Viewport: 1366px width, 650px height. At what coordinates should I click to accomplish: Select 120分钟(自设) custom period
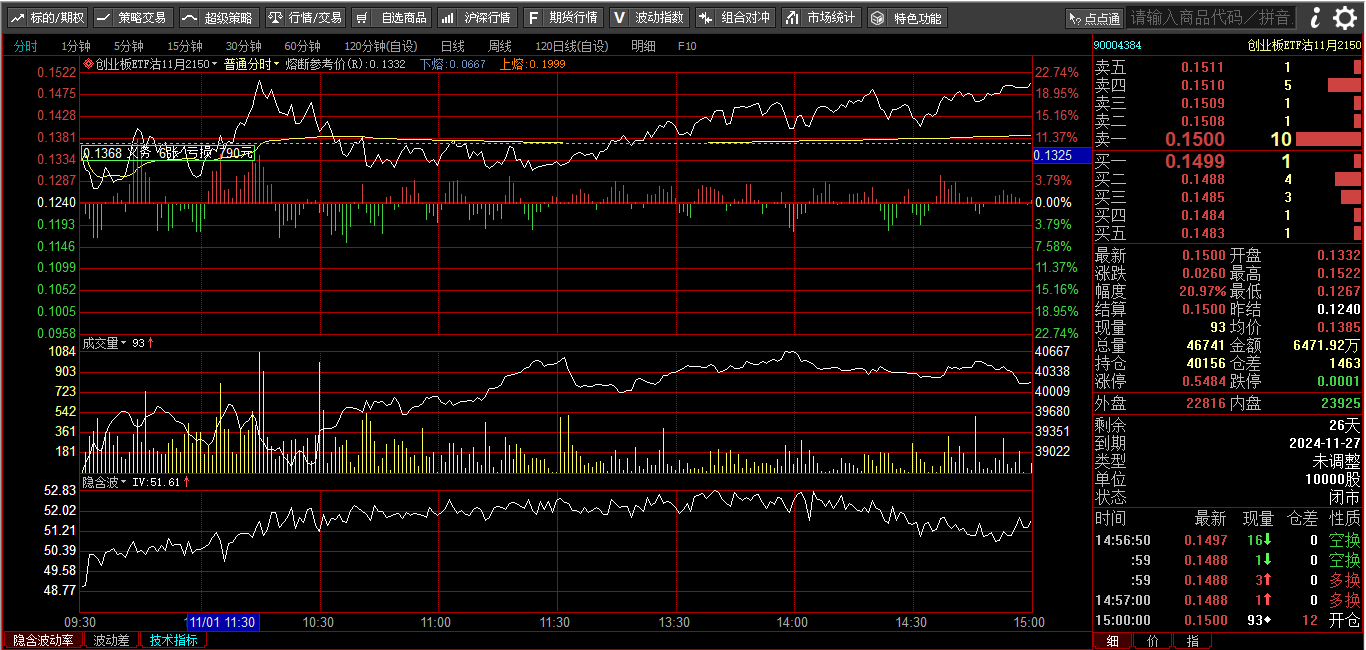click(381, 46)
